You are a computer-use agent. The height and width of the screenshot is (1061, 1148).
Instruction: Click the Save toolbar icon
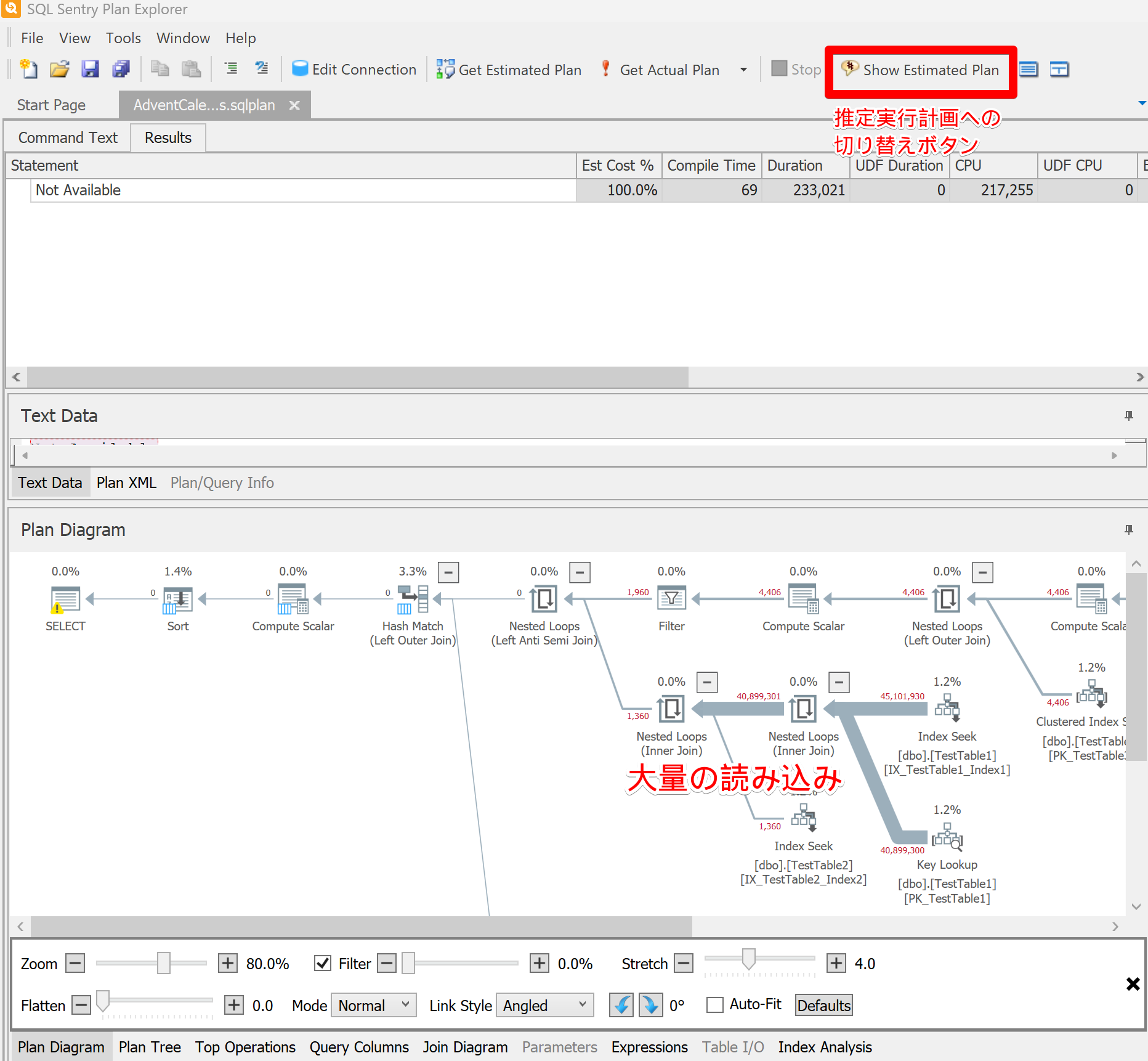(91, 69)
